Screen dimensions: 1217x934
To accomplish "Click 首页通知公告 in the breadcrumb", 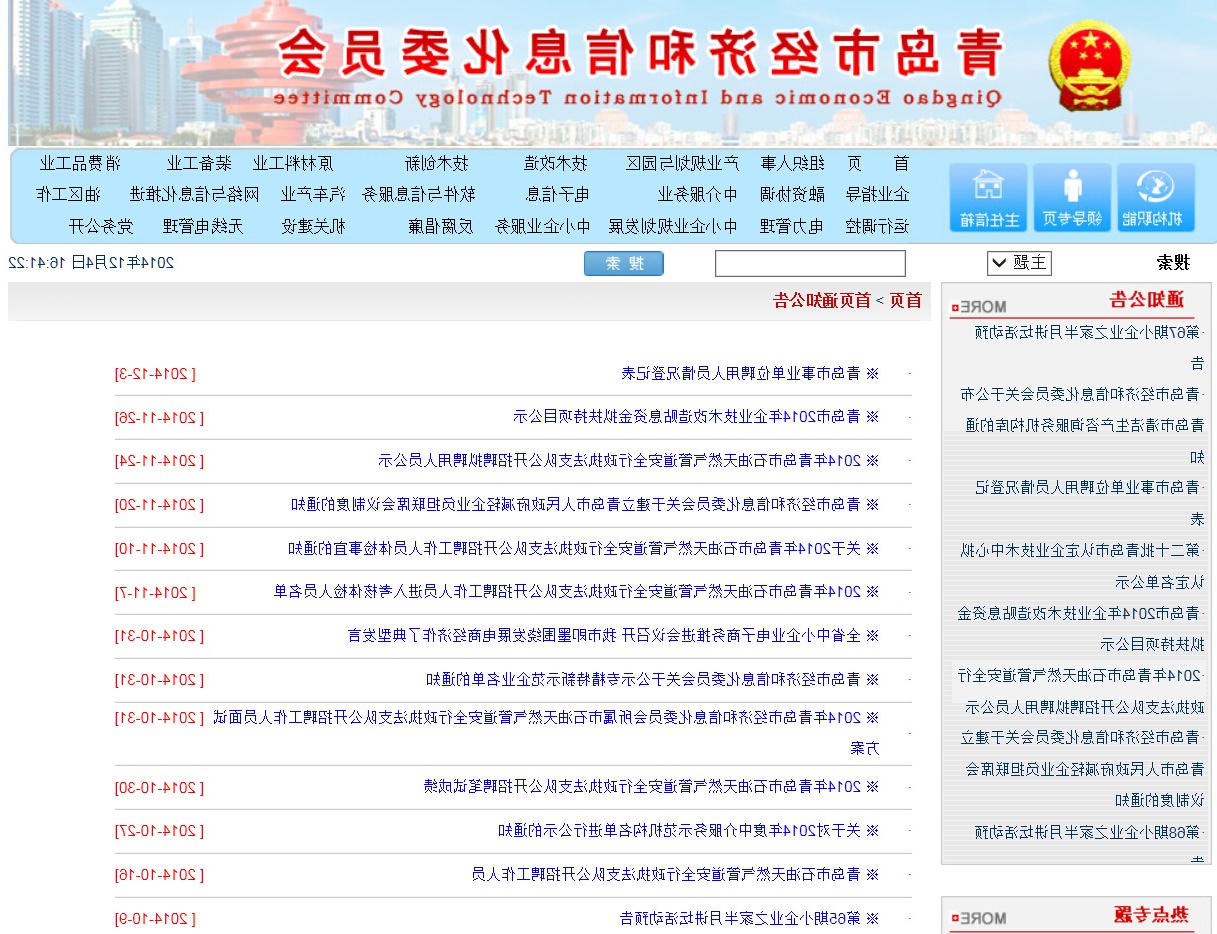I will click(x=822, y=300).
